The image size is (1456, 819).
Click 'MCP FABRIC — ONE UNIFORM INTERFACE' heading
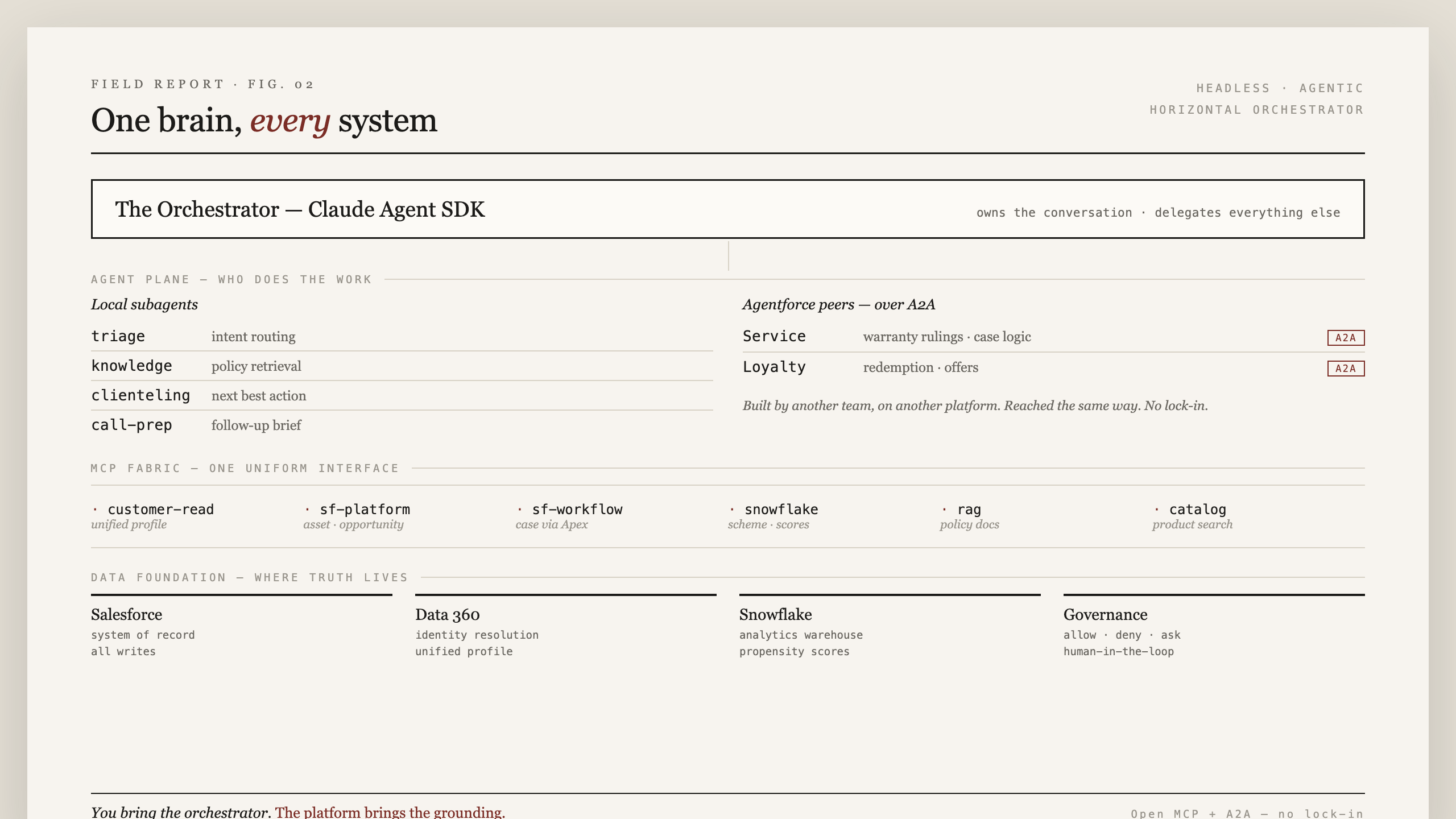245,468
